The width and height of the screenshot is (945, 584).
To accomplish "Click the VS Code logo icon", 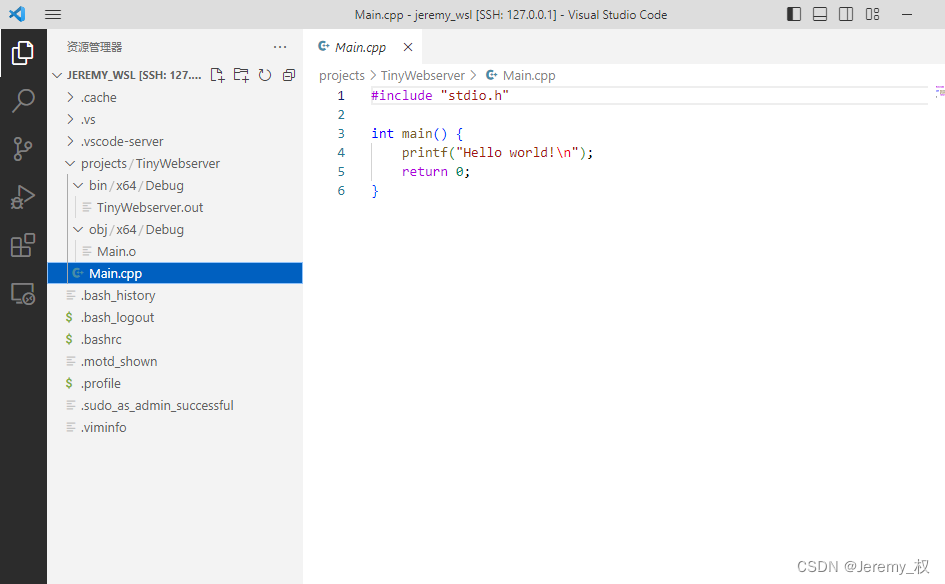I will 17,14.
